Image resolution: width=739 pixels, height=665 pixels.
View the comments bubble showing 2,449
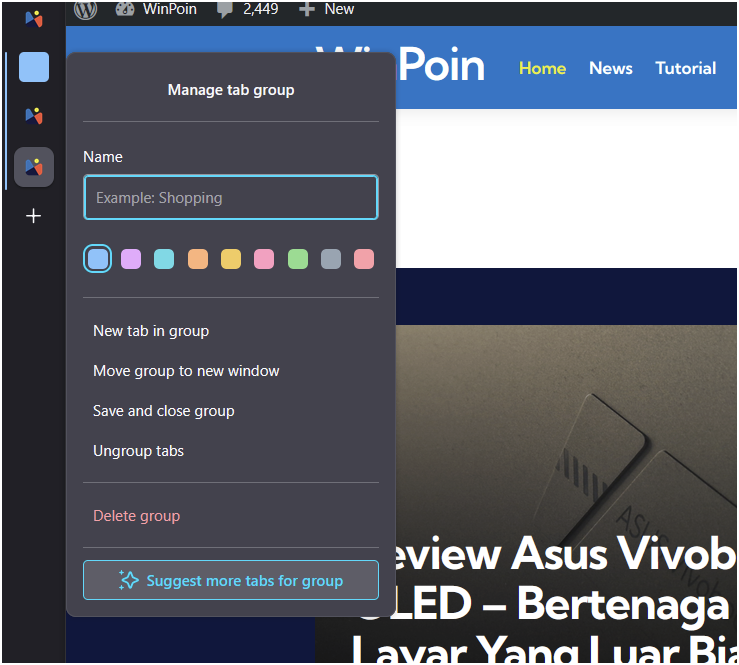[x=247, y=9]
